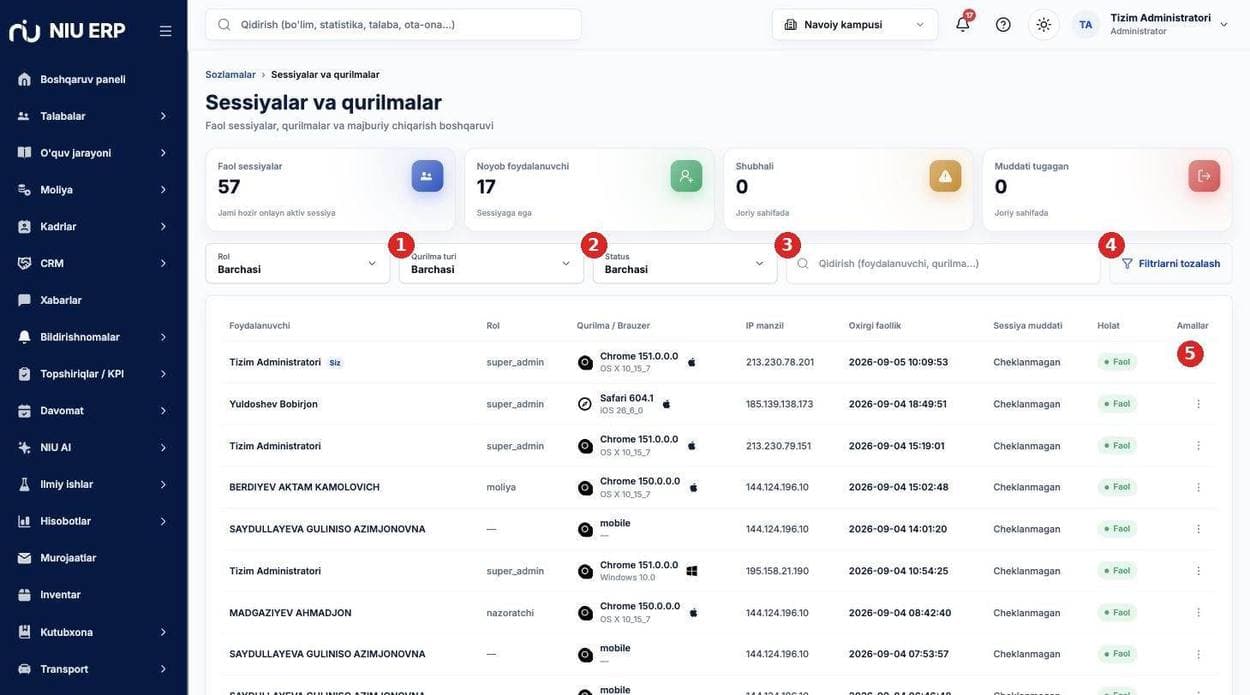Click the Hisobotlar chart icon in the sidebar
This screenshot has width=1250, height=695.
pos(24,521)
